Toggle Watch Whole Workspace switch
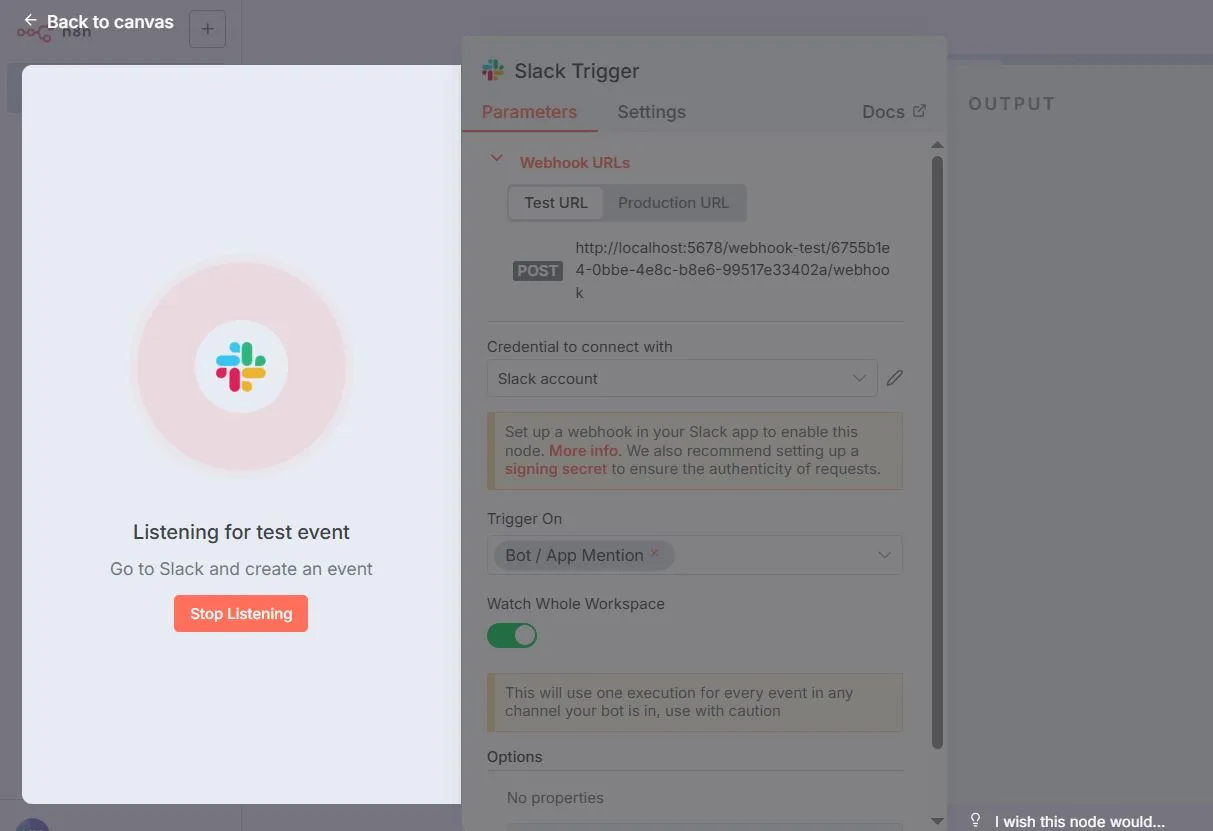The height and width of the screenshot is (831, 1213). tap(512, 635)
